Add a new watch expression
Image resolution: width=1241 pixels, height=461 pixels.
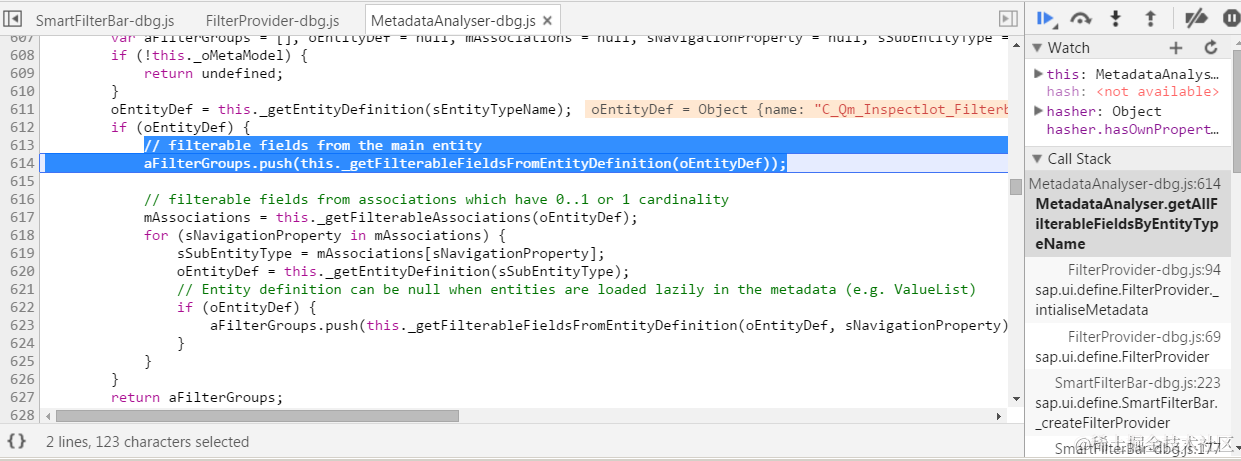coord(1176,47)
